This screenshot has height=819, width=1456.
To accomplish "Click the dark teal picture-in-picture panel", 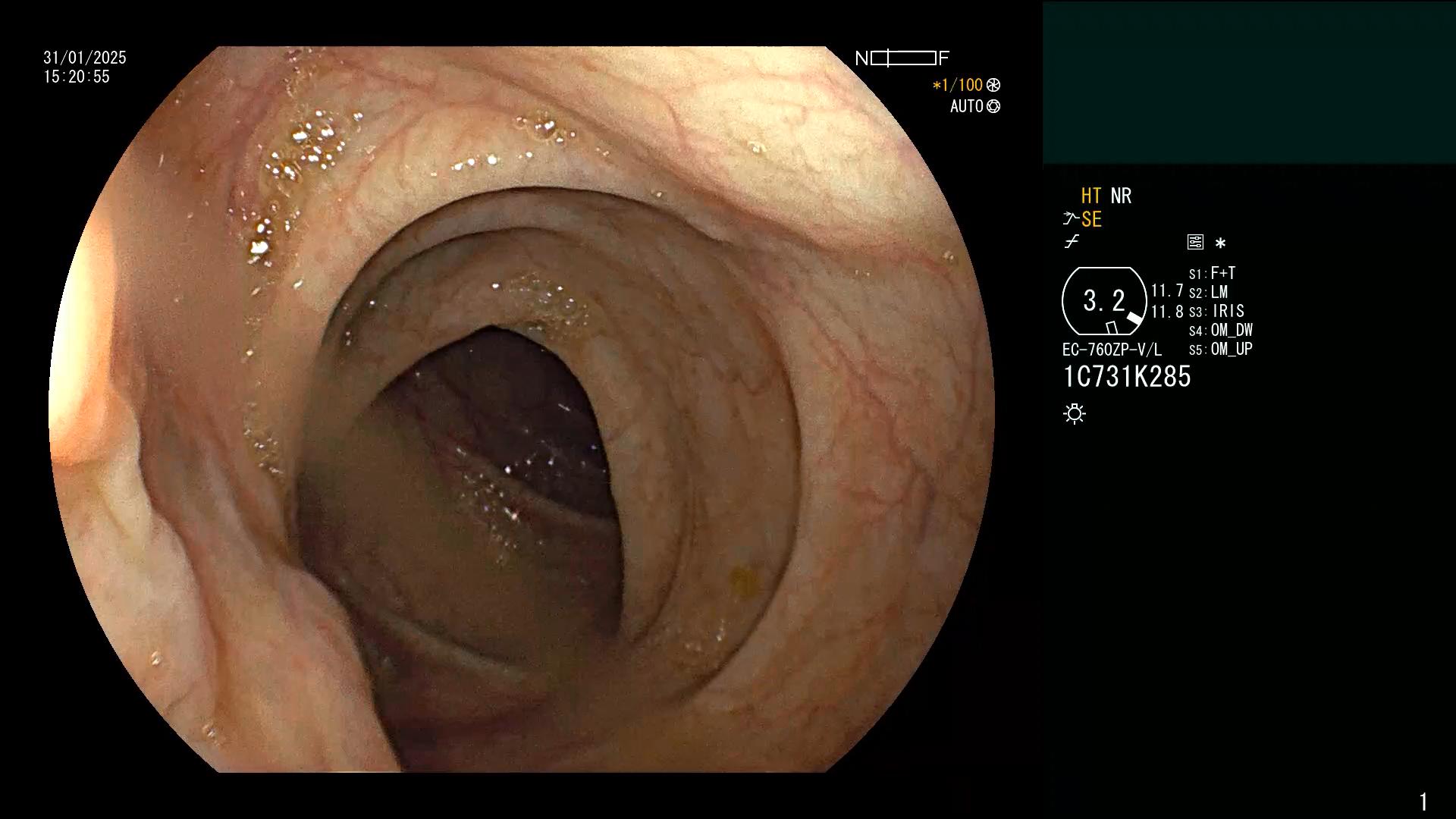I will point(1249,82).
